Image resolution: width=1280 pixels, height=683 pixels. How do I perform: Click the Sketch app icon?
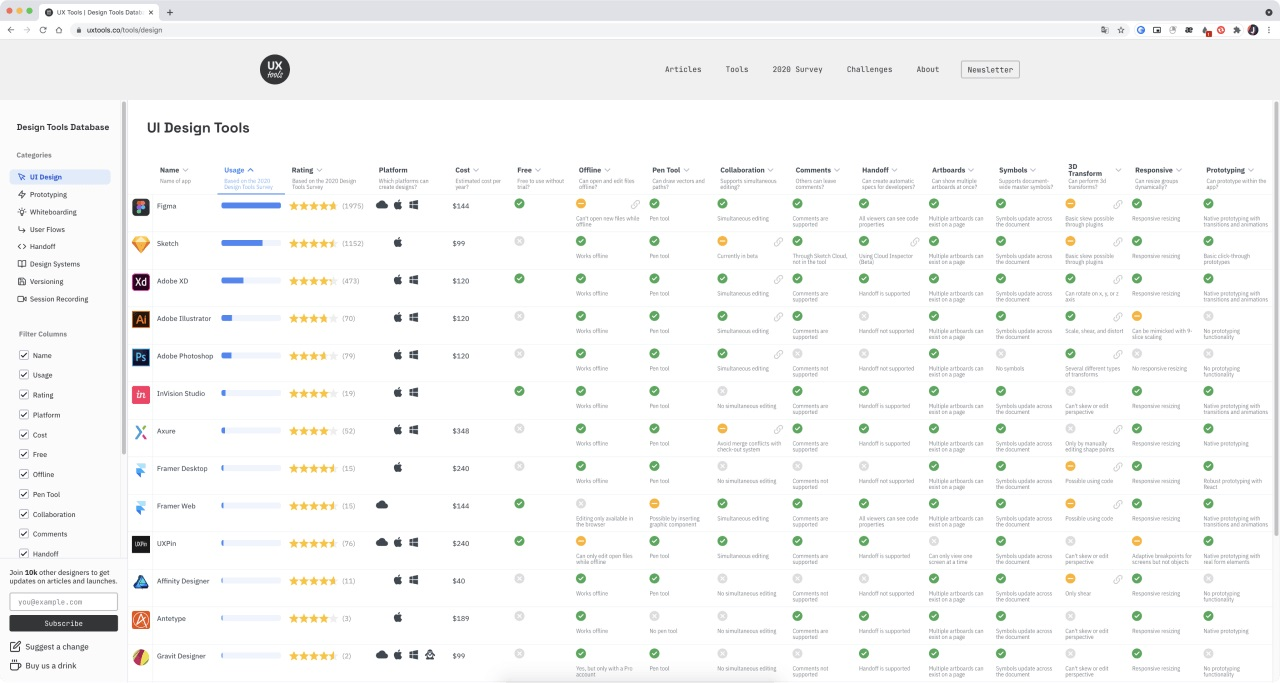(x=141, y=244)
